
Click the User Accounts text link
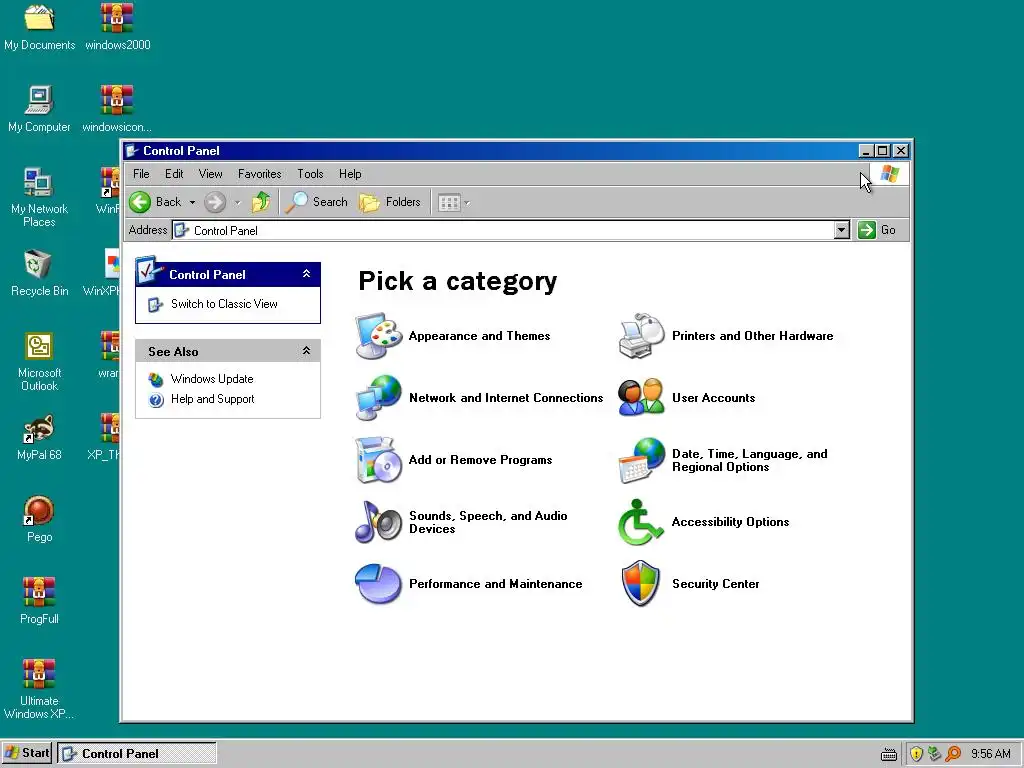[713, 398]
